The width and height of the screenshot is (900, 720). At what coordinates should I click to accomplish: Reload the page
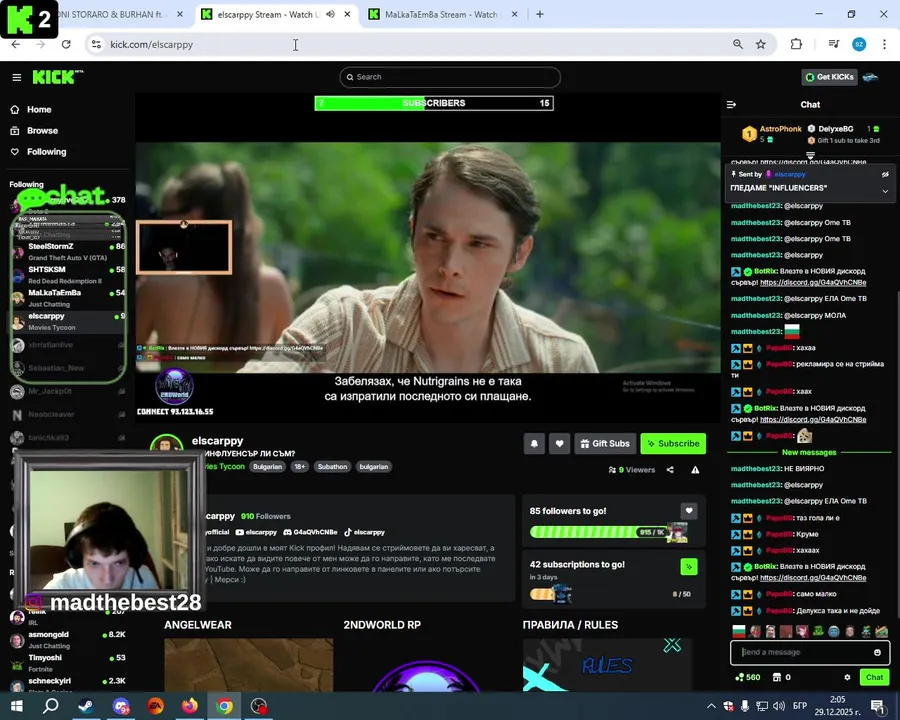(x=66, y=44)
